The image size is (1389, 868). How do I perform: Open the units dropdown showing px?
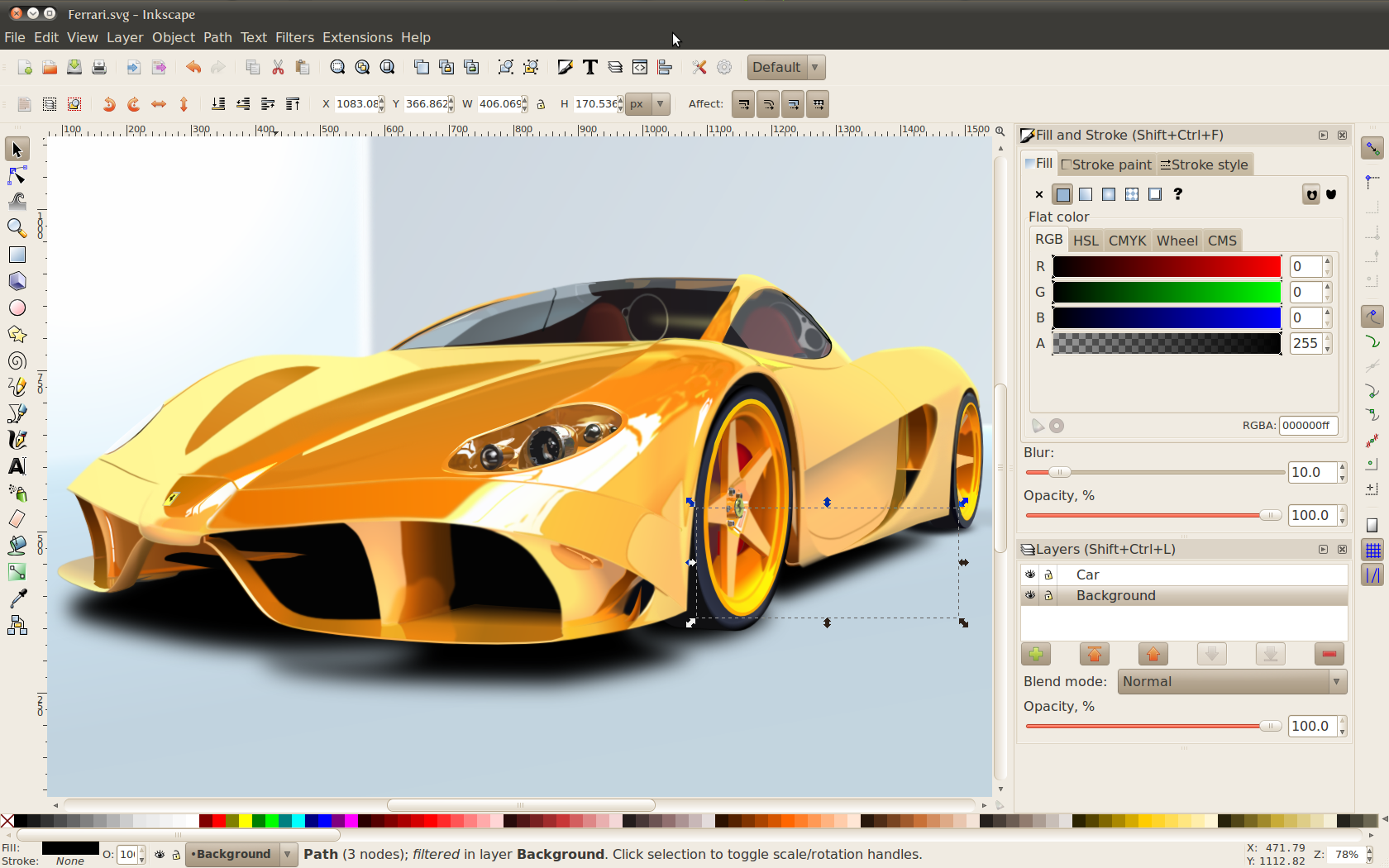point(647,103)
